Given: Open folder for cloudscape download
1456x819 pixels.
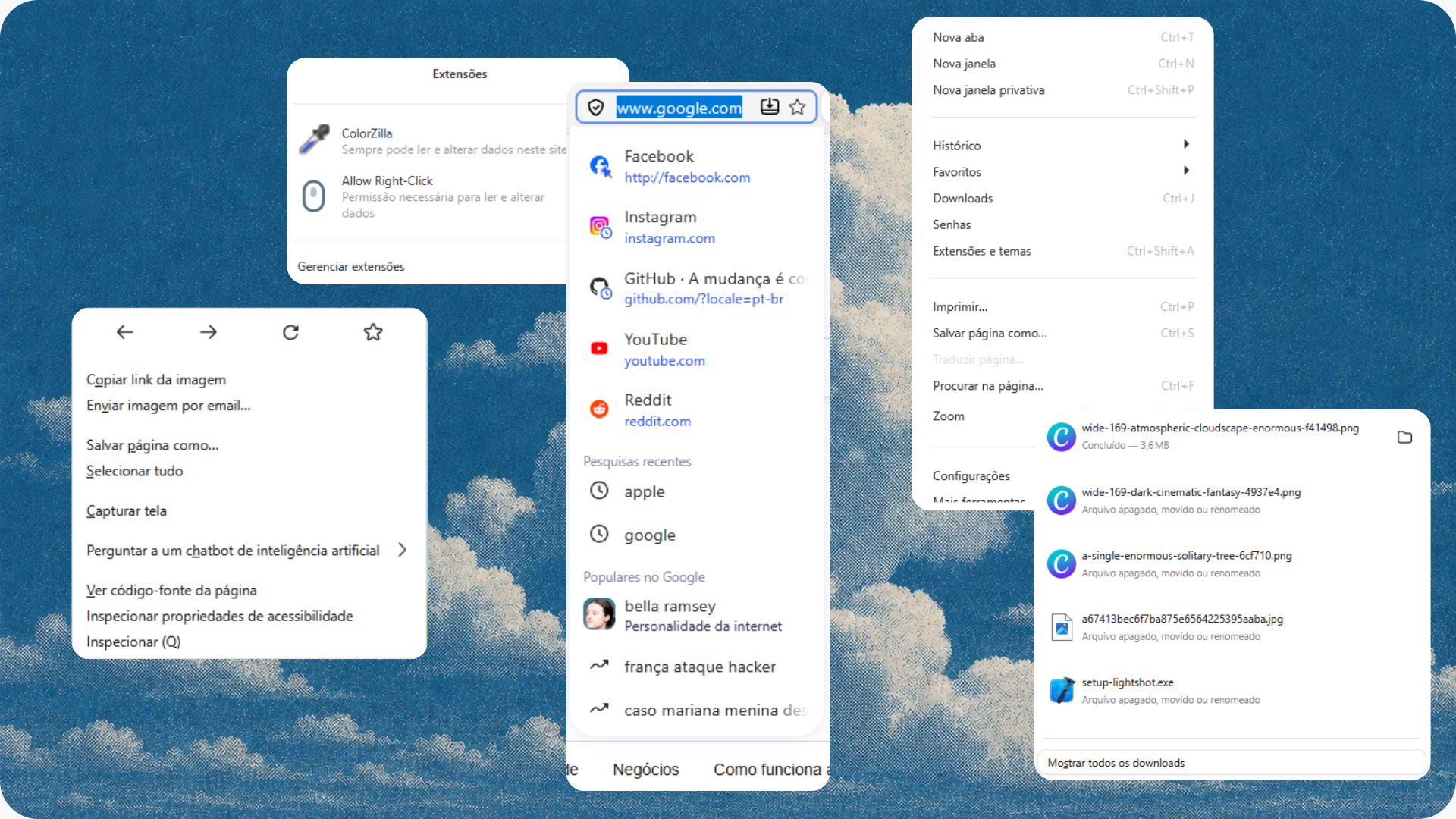Looking at the screenshot, I should point(1404,437).
